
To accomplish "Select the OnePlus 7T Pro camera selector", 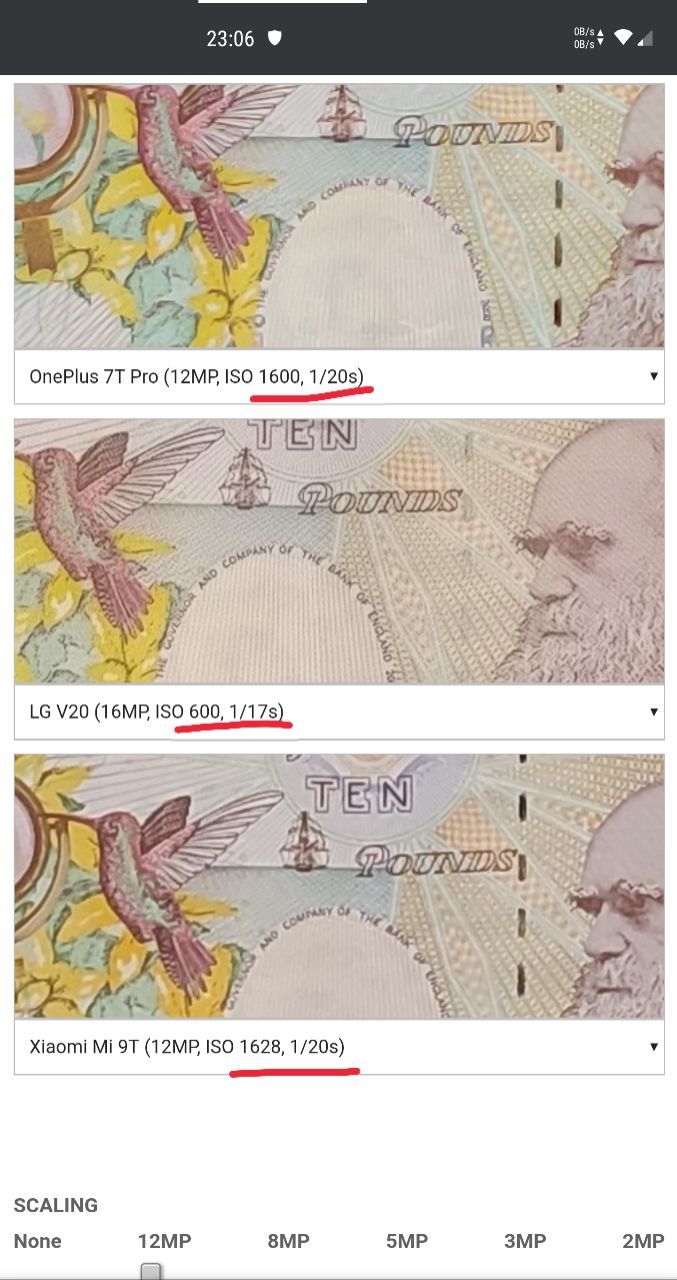I will (339, 377).
